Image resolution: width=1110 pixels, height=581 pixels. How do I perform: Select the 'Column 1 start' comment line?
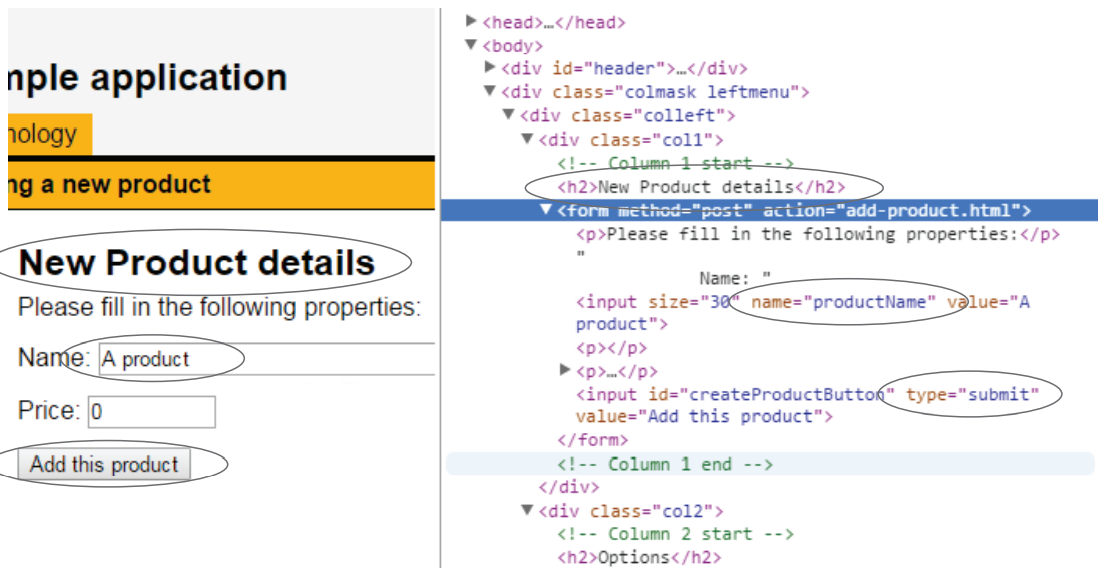point(675,163)
